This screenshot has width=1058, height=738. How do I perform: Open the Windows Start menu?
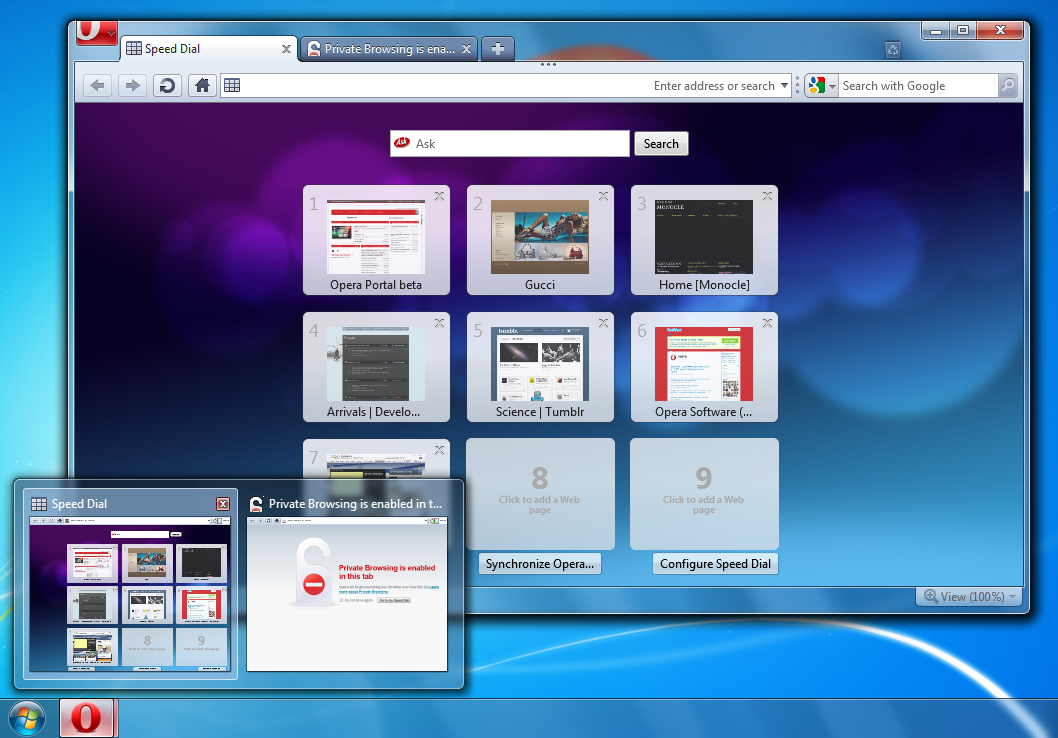(x=27, y=718)
